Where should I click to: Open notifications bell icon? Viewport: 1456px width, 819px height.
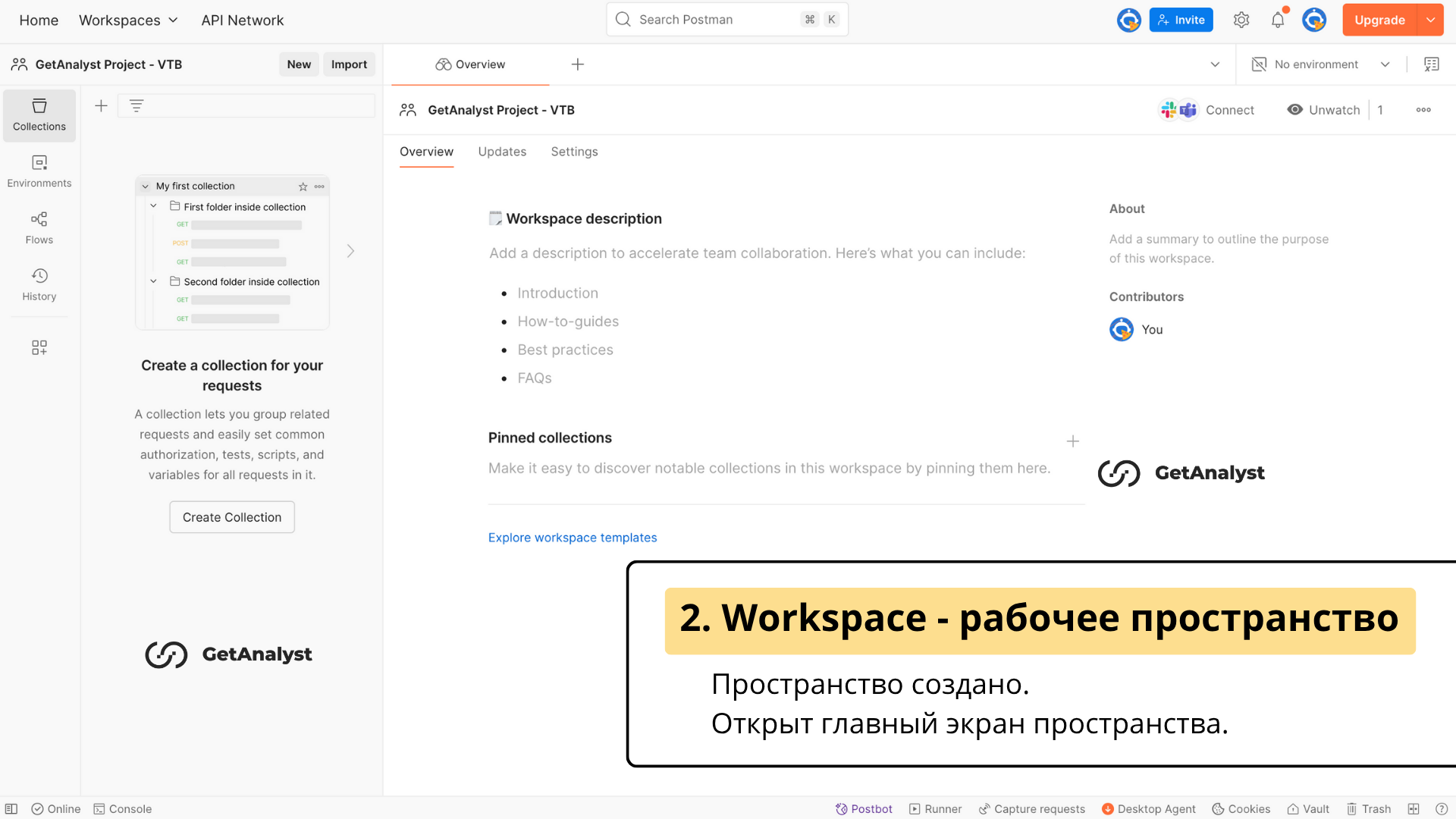click(x=1278, y=20)
